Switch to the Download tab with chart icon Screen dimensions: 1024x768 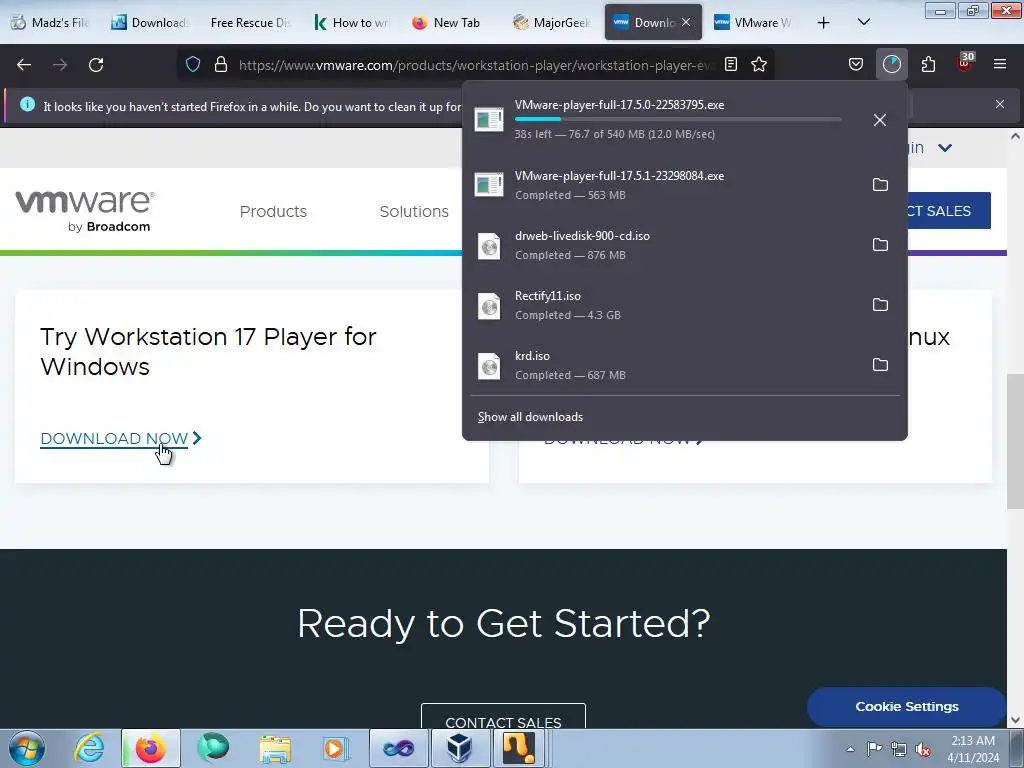coord(150,22)
